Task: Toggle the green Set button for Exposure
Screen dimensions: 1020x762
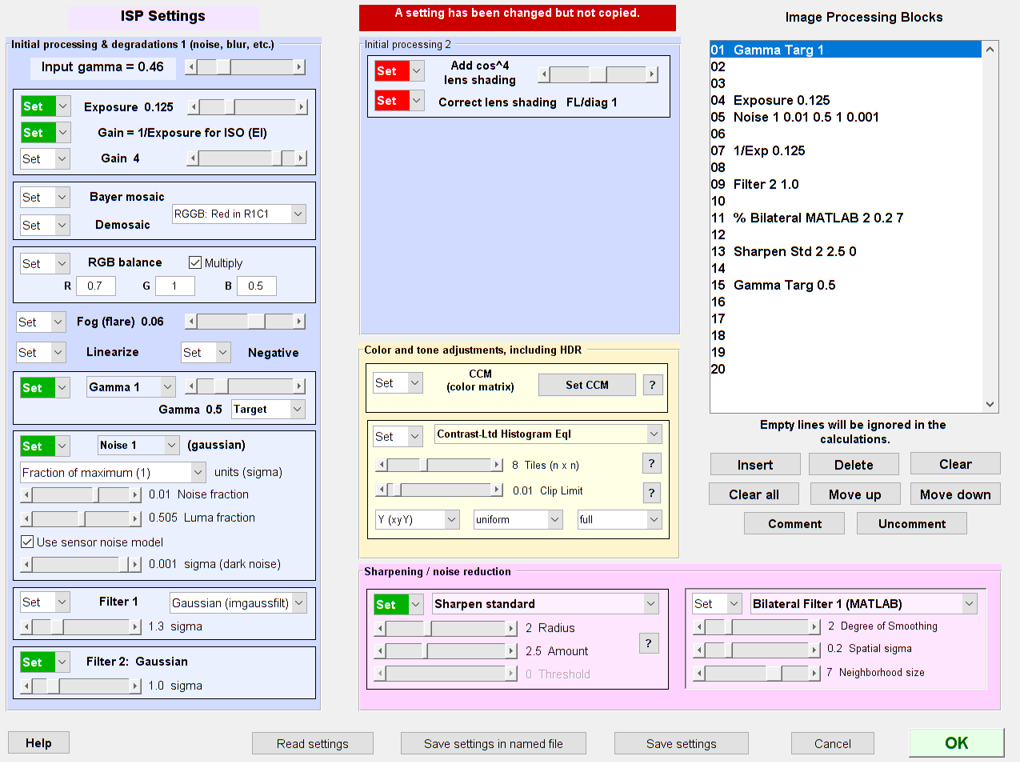Action: pos(34,107)
